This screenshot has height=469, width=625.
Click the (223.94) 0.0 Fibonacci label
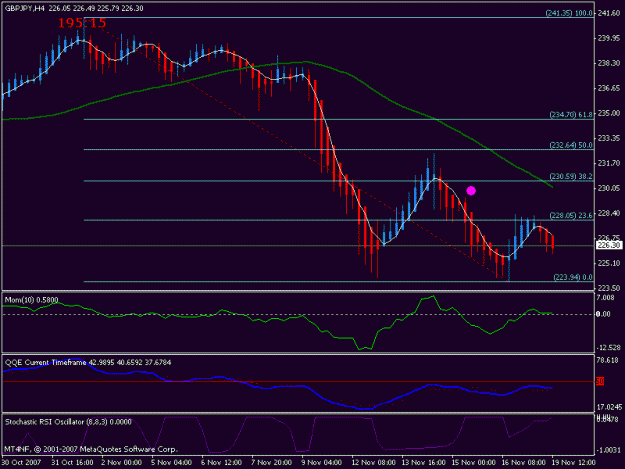[573, 277]
